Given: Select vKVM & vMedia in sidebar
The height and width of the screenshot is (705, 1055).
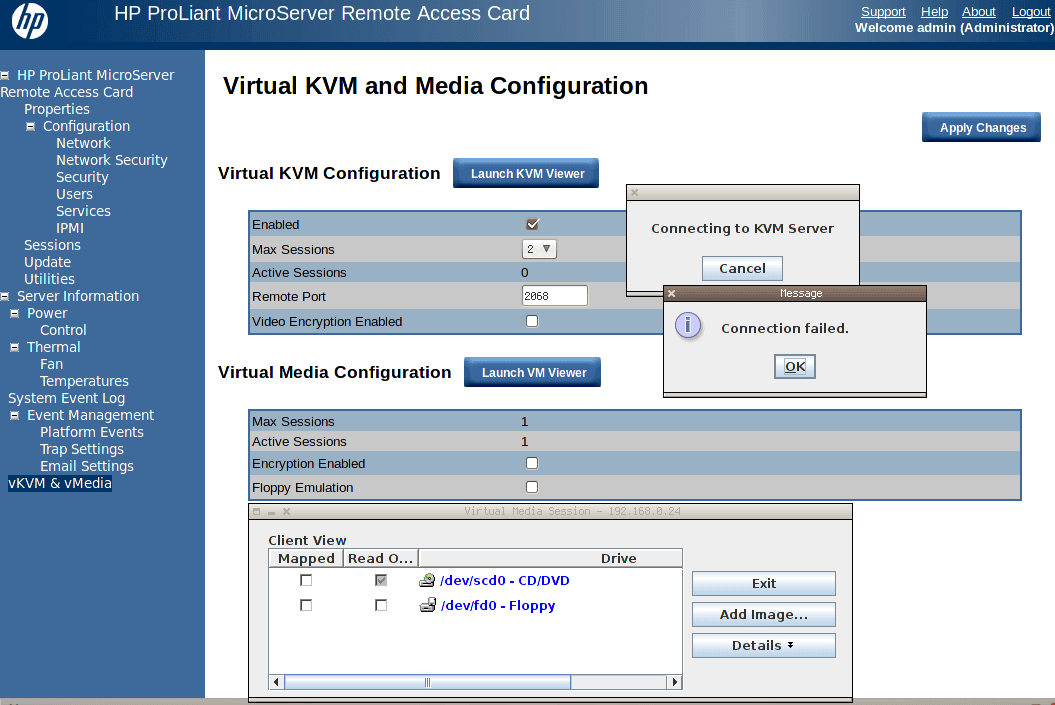Looking at the screenshot, I should pos(60,483).
